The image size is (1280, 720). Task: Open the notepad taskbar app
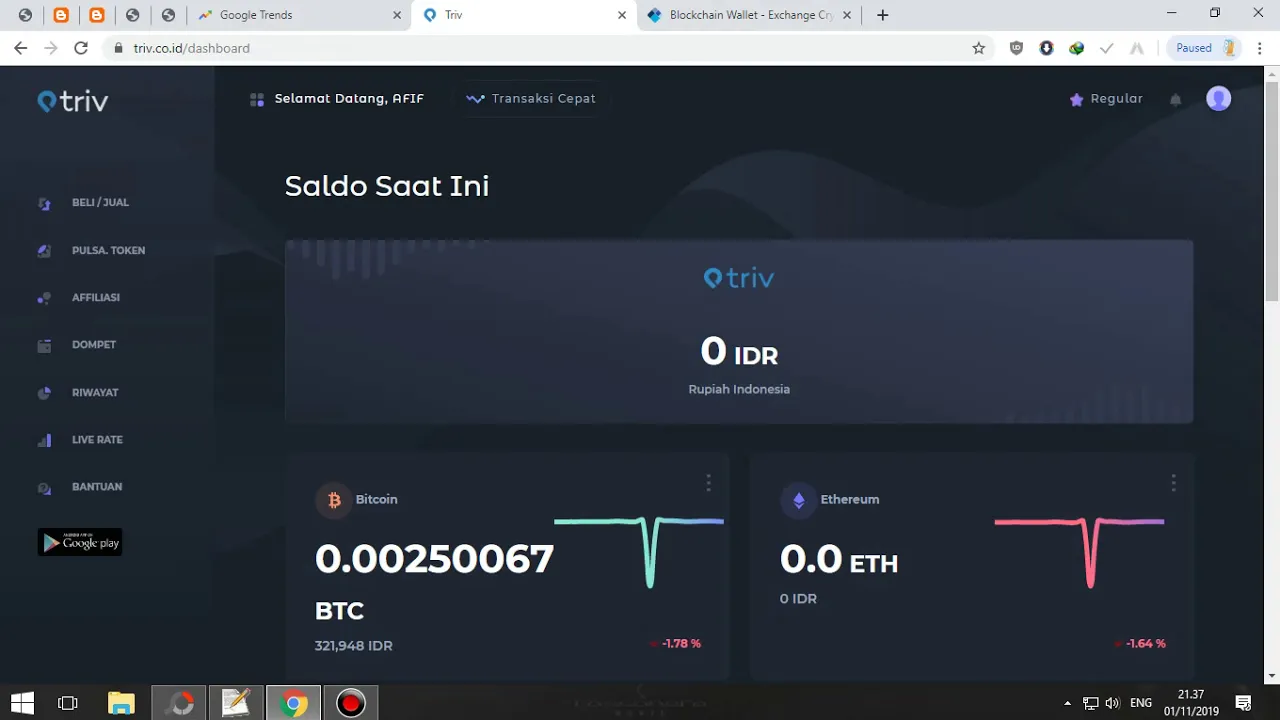pyautogui.click(x=236, y=703)
